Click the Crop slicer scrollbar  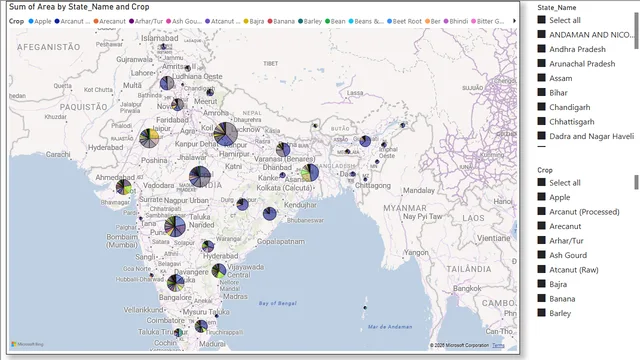[636, 182]
